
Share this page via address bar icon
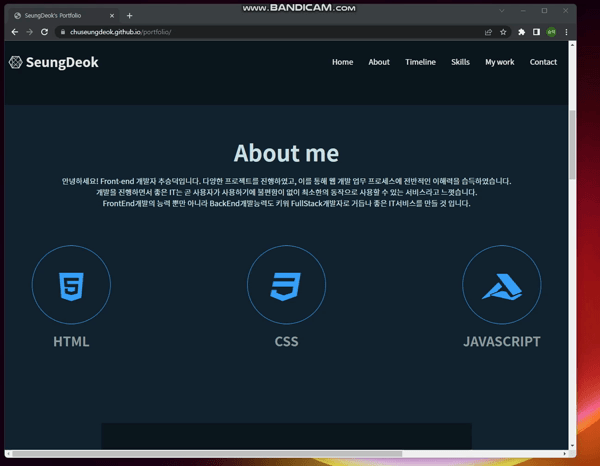tap(488, 32)
